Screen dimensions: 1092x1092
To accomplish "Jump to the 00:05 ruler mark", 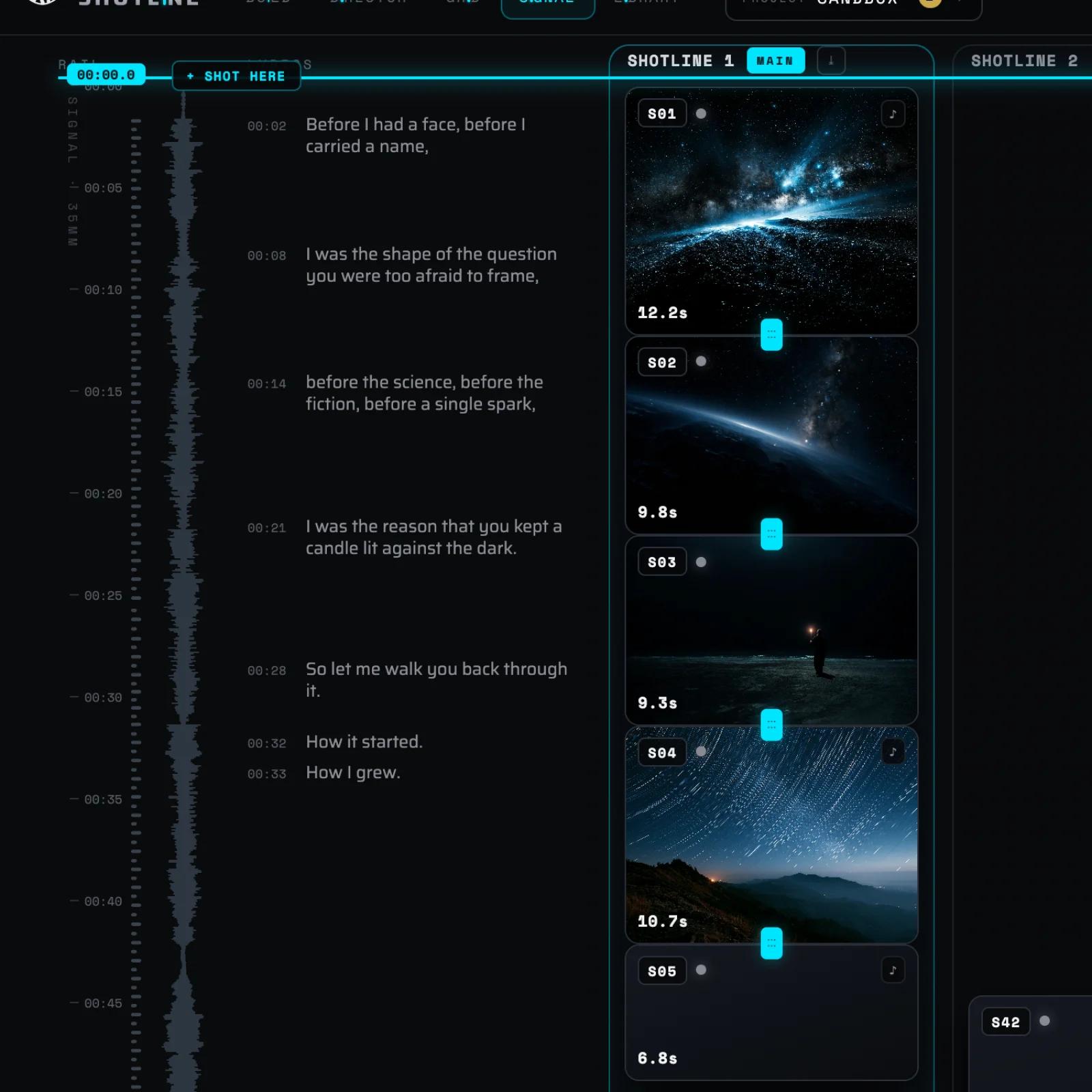I will tap(103, 188).
